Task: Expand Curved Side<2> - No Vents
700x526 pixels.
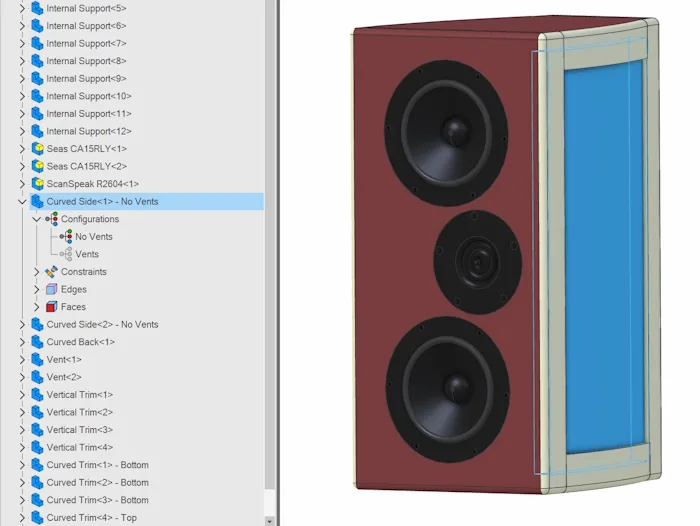Action: click(x=22, y=324)
